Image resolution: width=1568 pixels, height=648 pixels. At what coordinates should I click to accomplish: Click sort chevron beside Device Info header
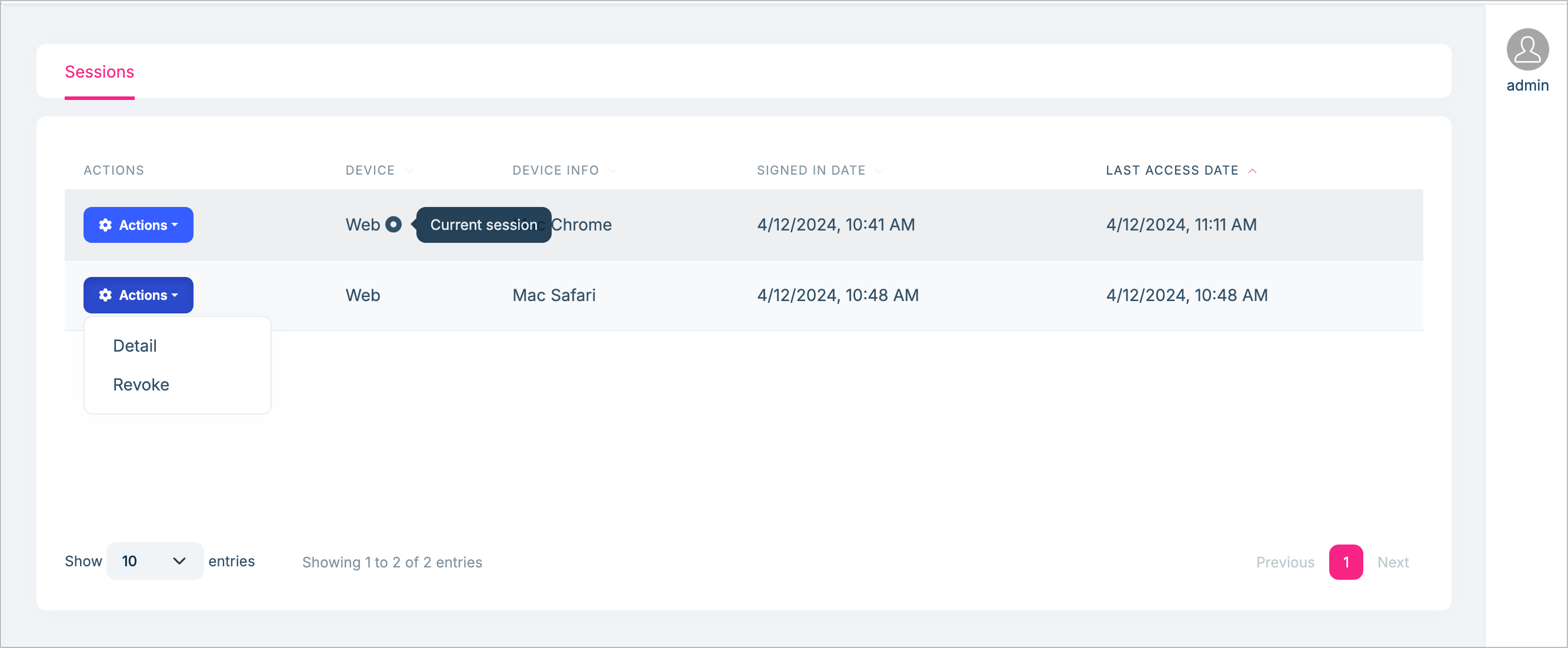(612, 171)
